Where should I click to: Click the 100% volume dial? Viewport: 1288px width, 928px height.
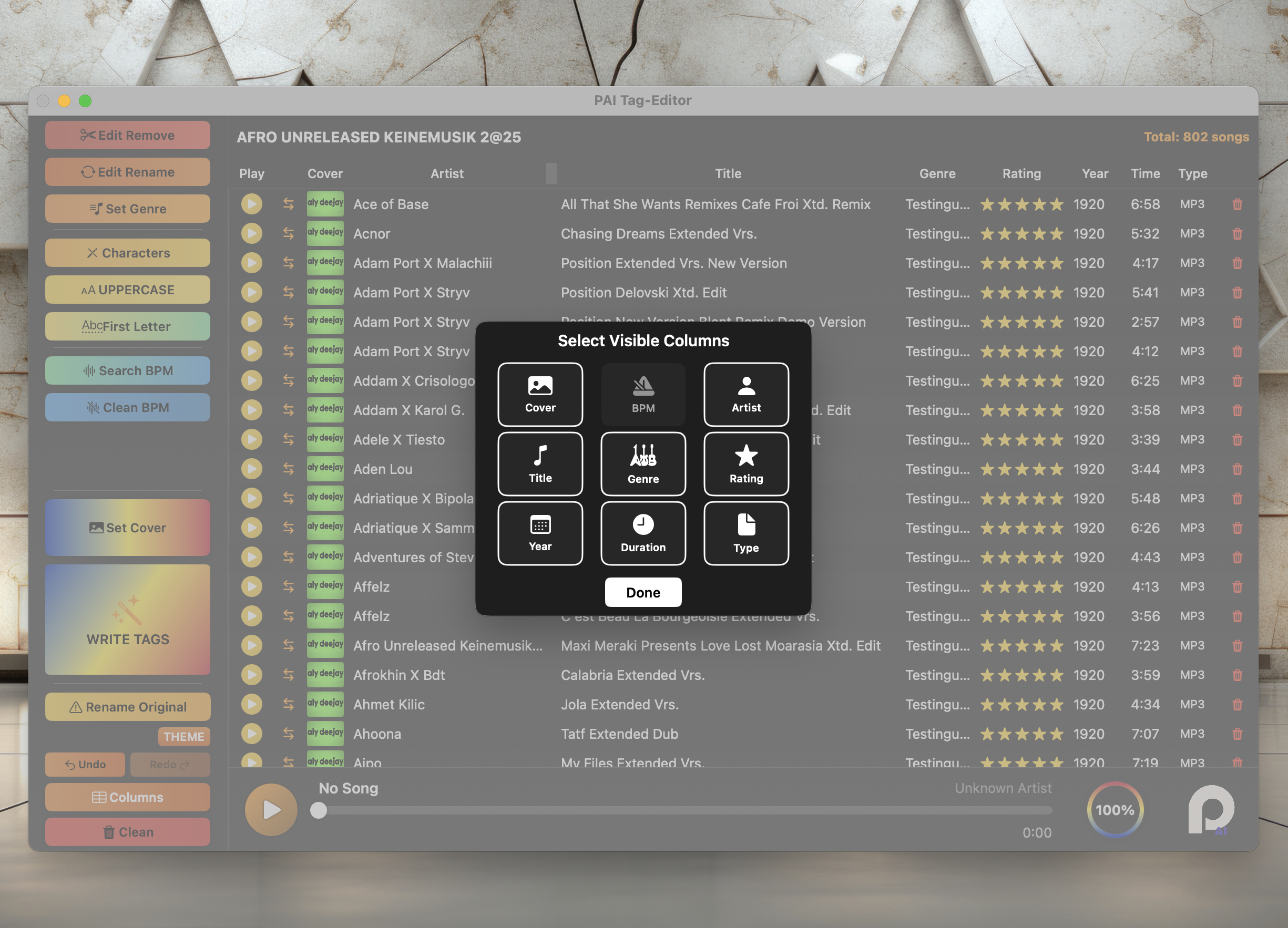click(1115, 810)
